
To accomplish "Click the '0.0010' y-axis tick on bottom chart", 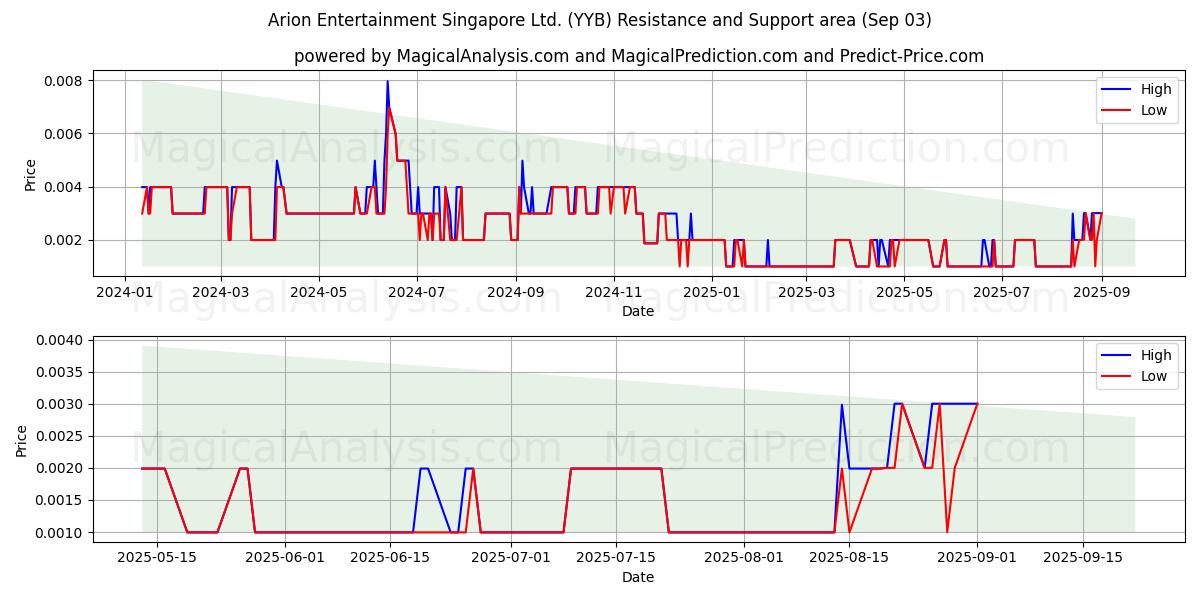I will tap(61, 532).
